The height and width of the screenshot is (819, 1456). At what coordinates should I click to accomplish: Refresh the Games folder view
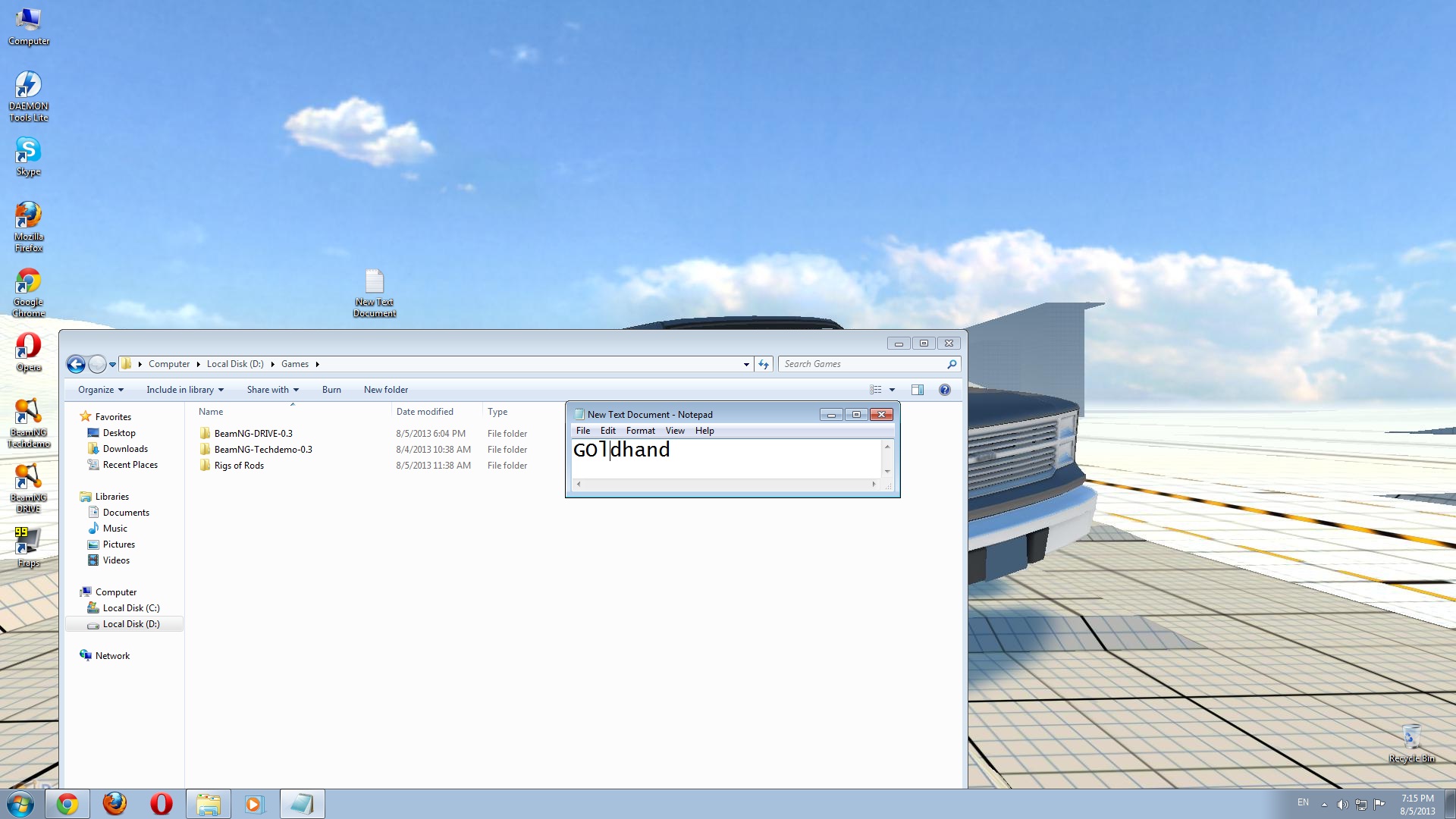coord(764,365)
